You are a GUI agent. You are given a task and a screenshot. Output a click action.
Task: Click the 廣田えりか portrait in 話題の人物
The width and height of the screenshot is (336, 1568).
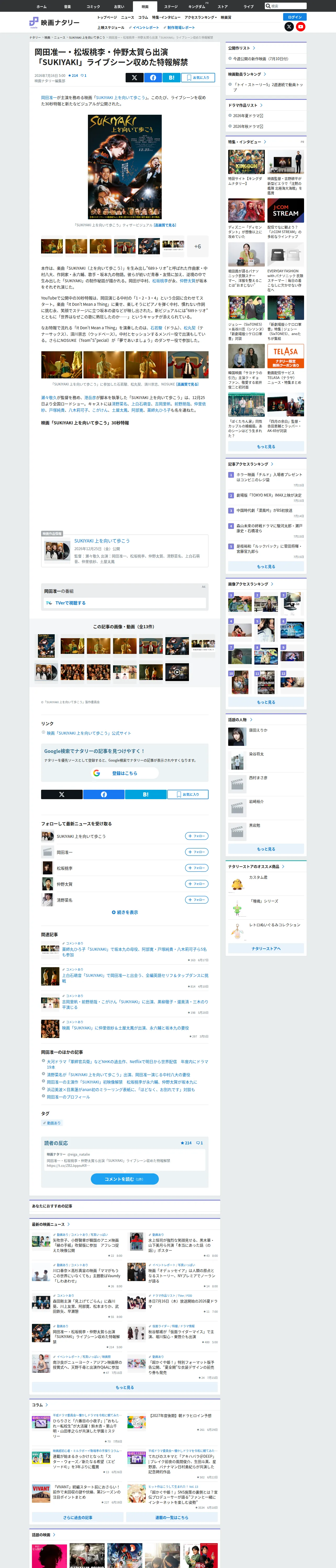point(237,736)
